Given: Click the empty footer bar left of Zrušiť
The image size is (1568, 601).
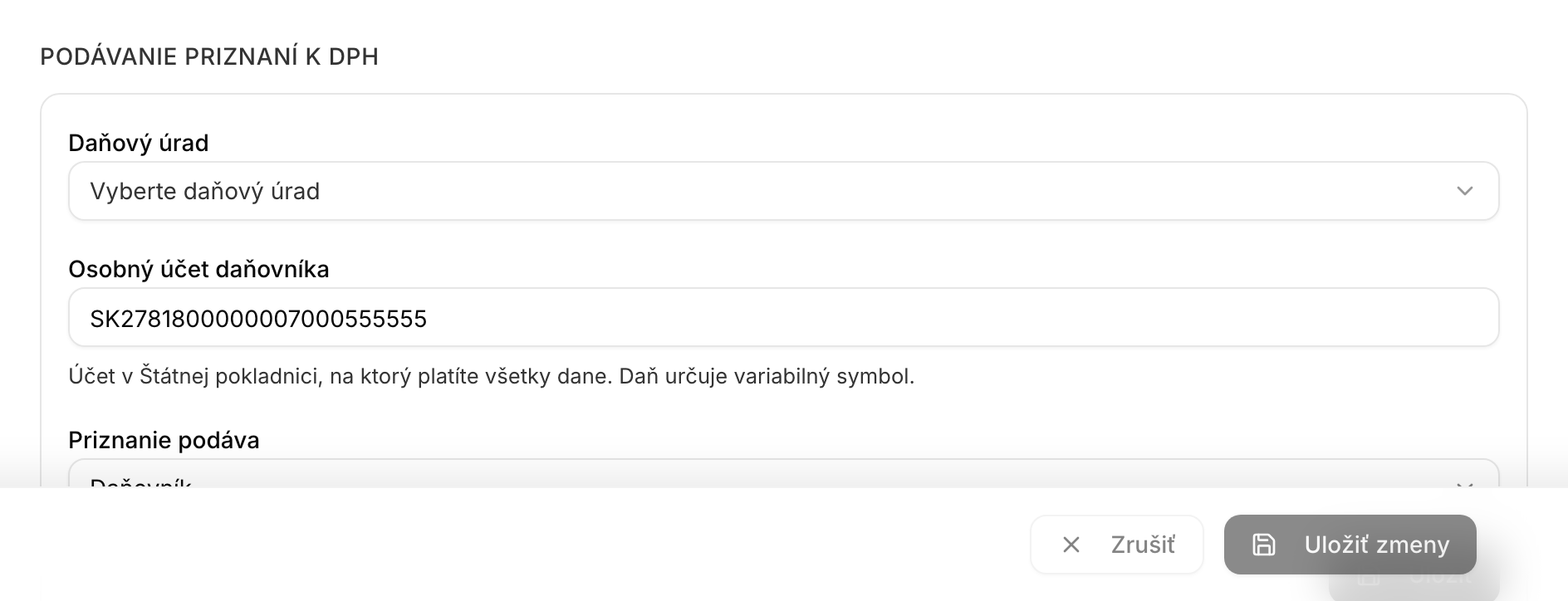Looking at the screenshot, I should coord(515,545).
